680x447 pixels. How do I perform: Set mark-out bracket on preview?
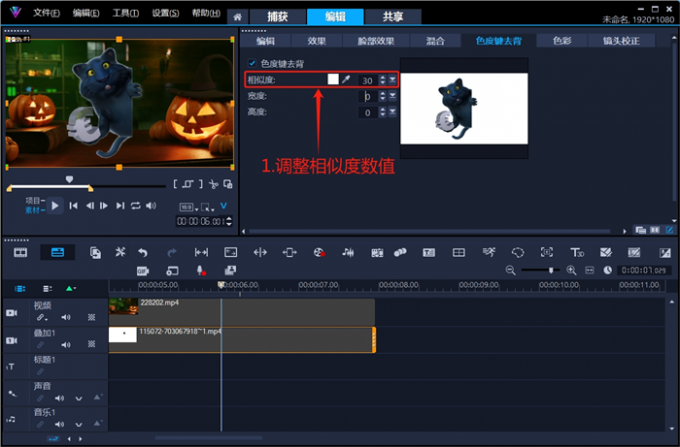click(x=201, y=184)
